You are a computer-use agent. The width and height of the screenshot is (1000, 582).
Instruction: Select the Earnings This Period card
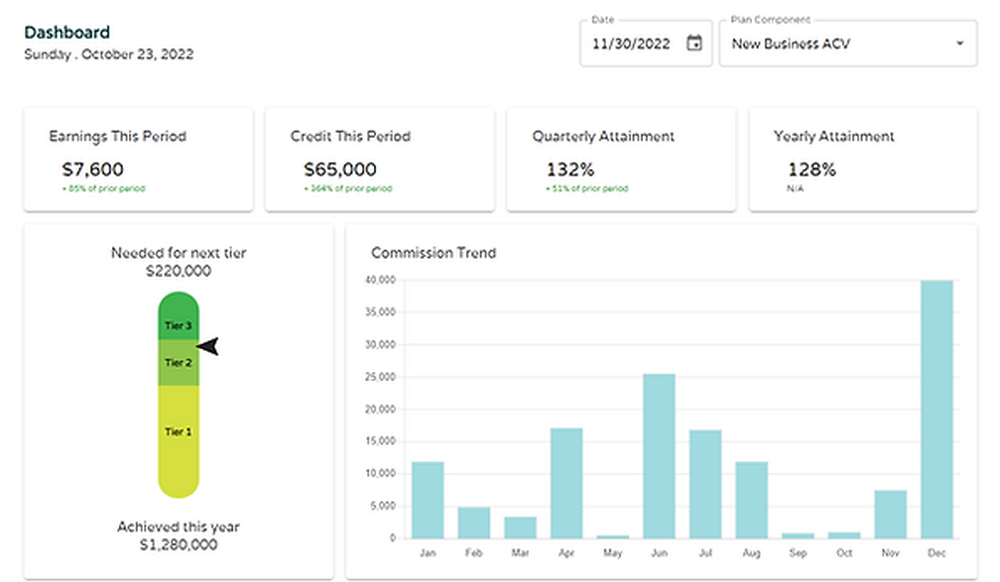coord(138,159)
